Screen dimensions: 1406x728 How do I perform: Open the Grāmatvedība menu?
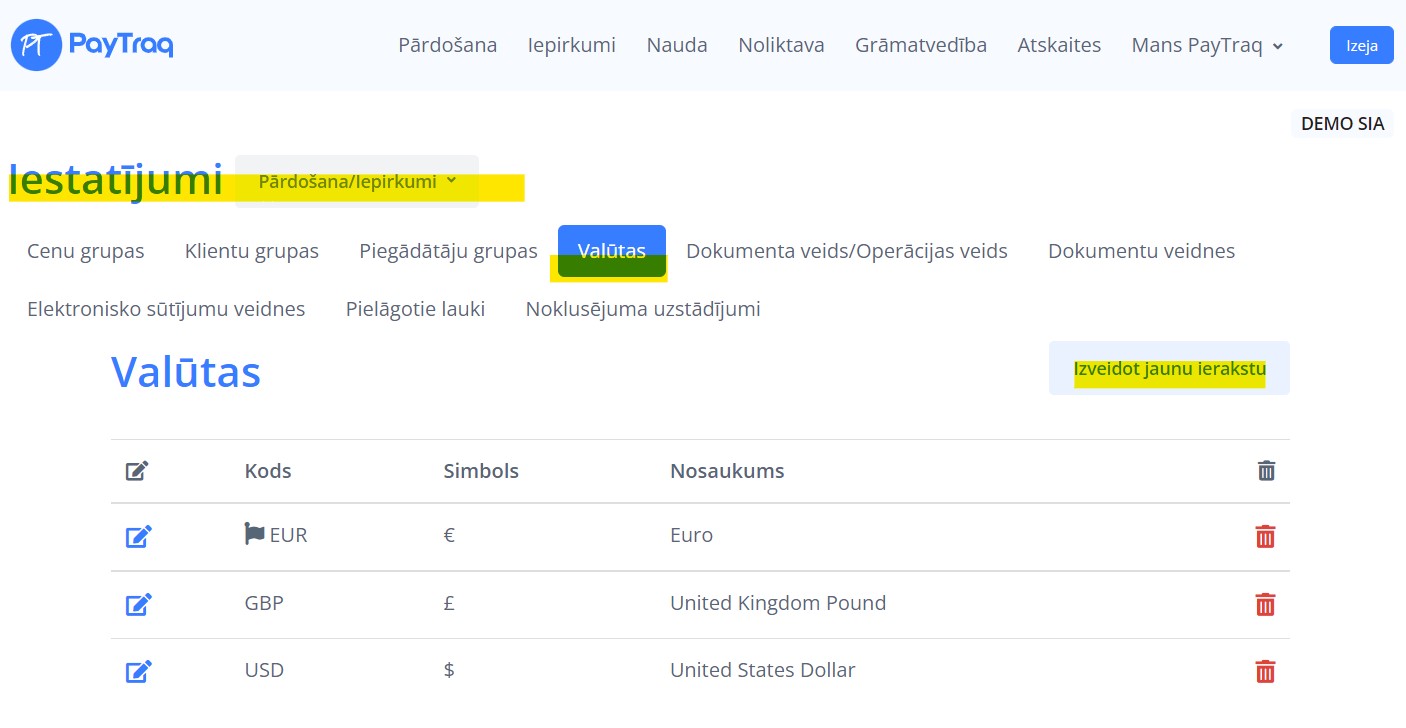920,45
